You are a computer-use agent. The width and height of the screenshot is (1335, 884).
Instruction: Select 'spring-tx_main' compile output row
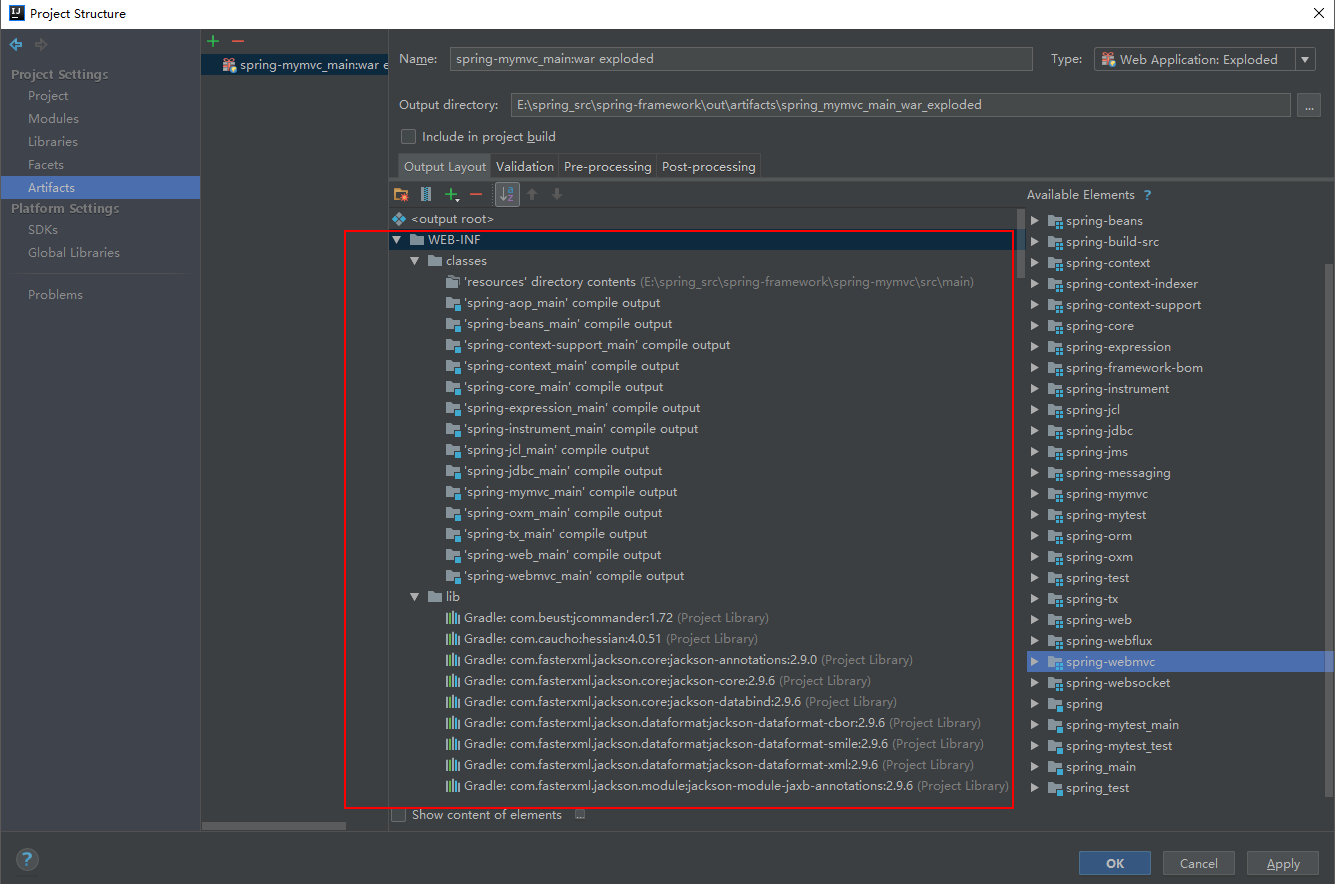[x=701, y=534]
